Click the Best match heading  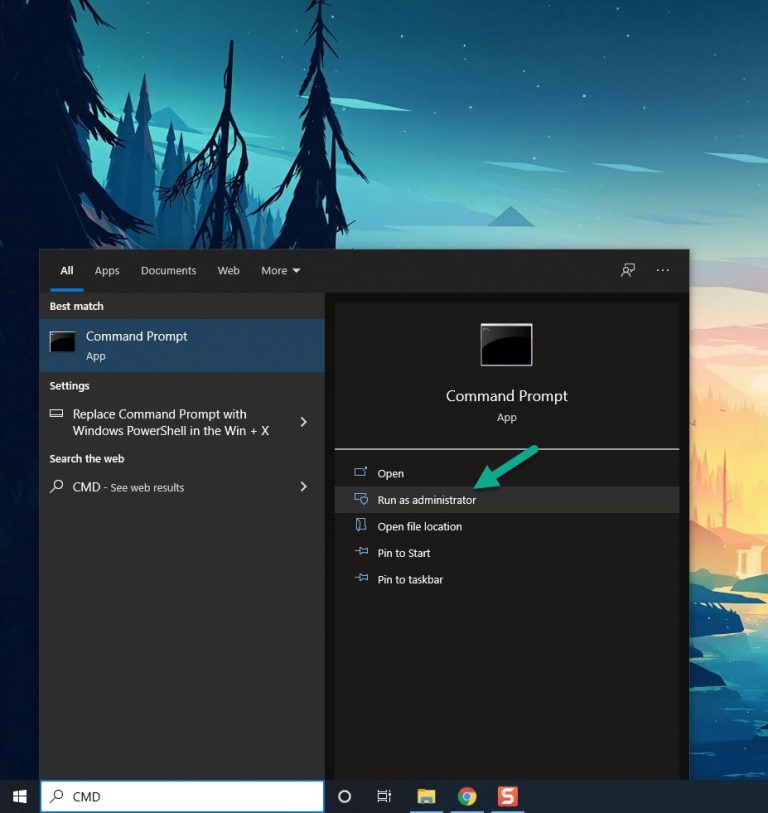click(x=76, y=306)
